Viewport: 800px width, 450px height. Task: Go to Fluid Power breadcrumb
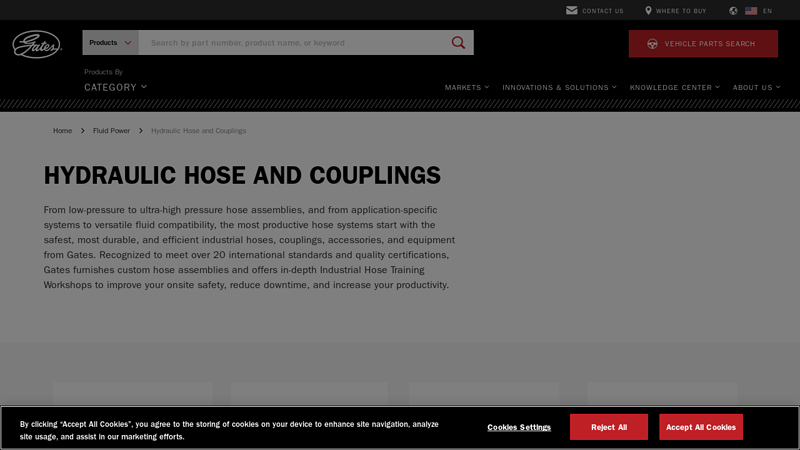[x=111, y=131]
